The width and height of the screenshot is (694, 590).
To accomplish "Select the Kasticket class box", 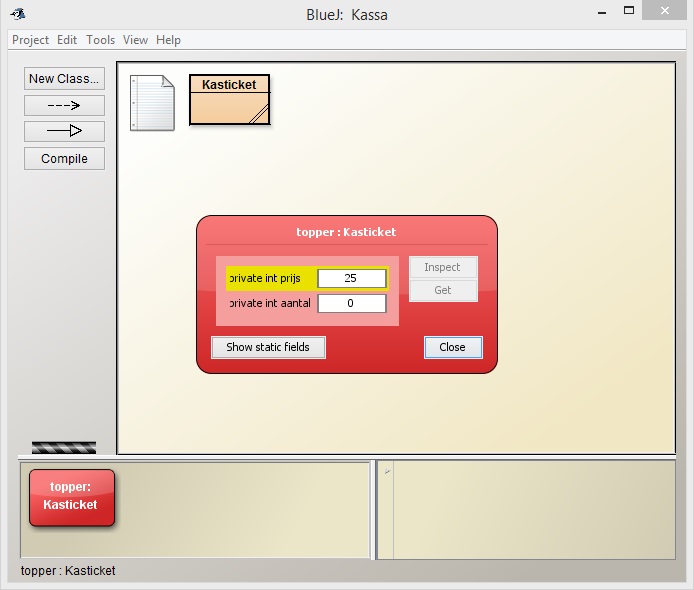I will [x=229, y=100].
